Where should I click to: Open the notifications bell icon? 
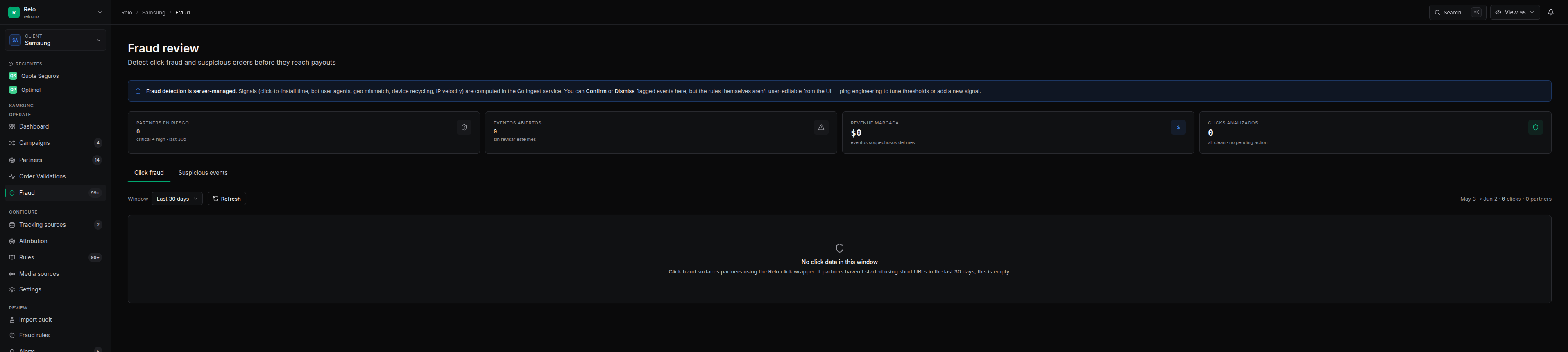[x=1550, y=12]
